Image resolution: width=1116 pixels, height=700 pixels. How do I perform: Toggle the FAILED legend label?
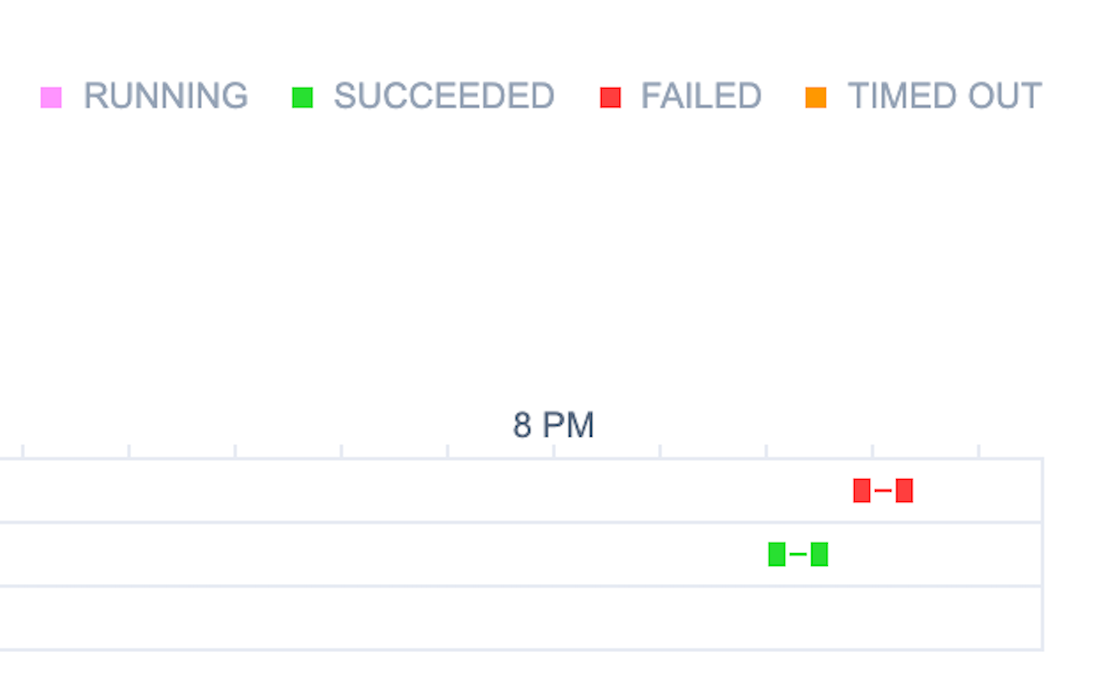pyautogui.click(x=701, y=96)
